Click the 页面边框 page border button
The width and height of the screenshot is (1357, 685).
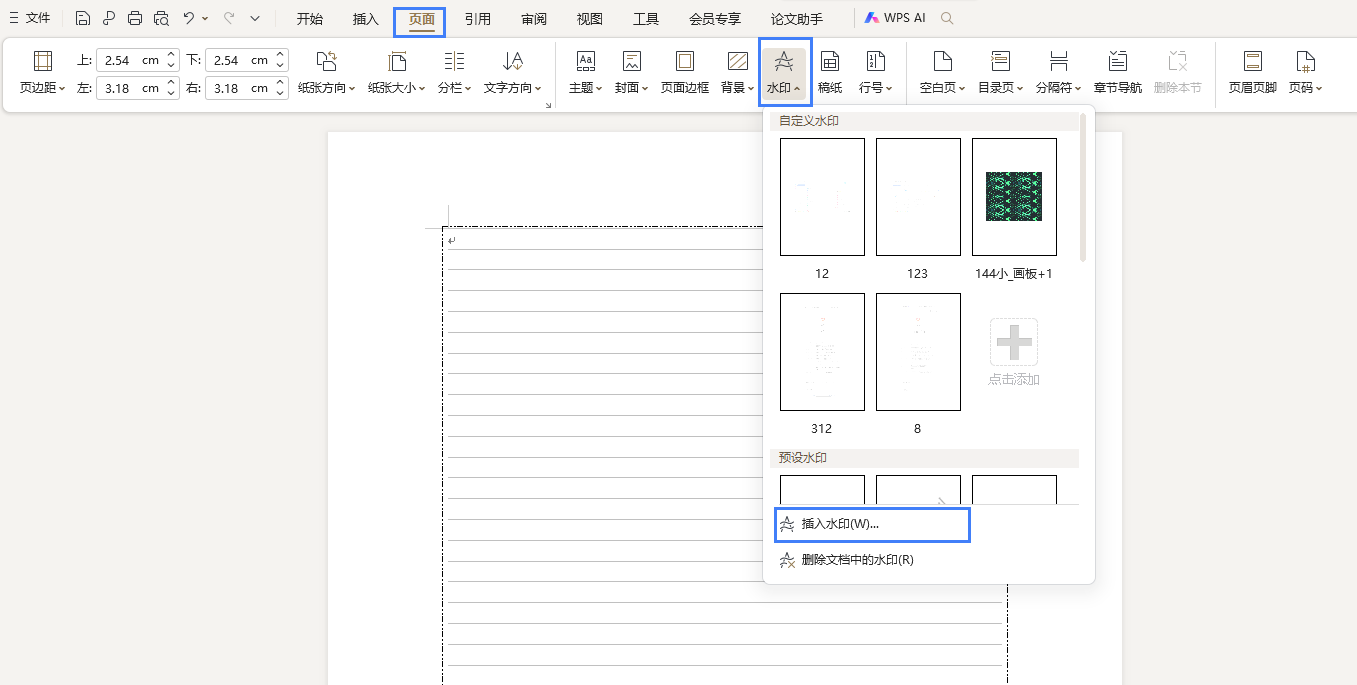(x=685, y=73)
